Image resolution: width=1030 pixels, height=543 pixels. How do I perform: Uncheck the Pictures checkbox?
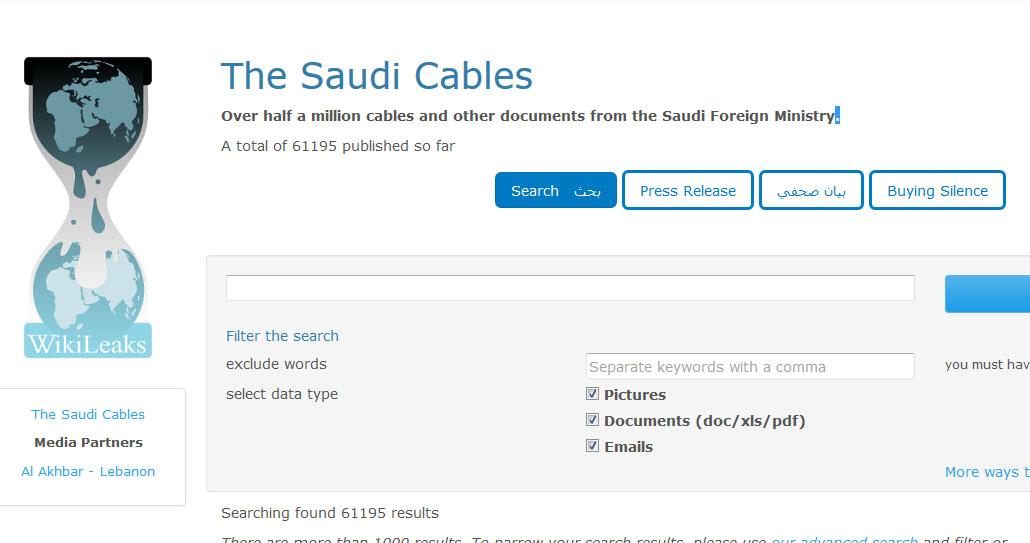pos(593,394)
